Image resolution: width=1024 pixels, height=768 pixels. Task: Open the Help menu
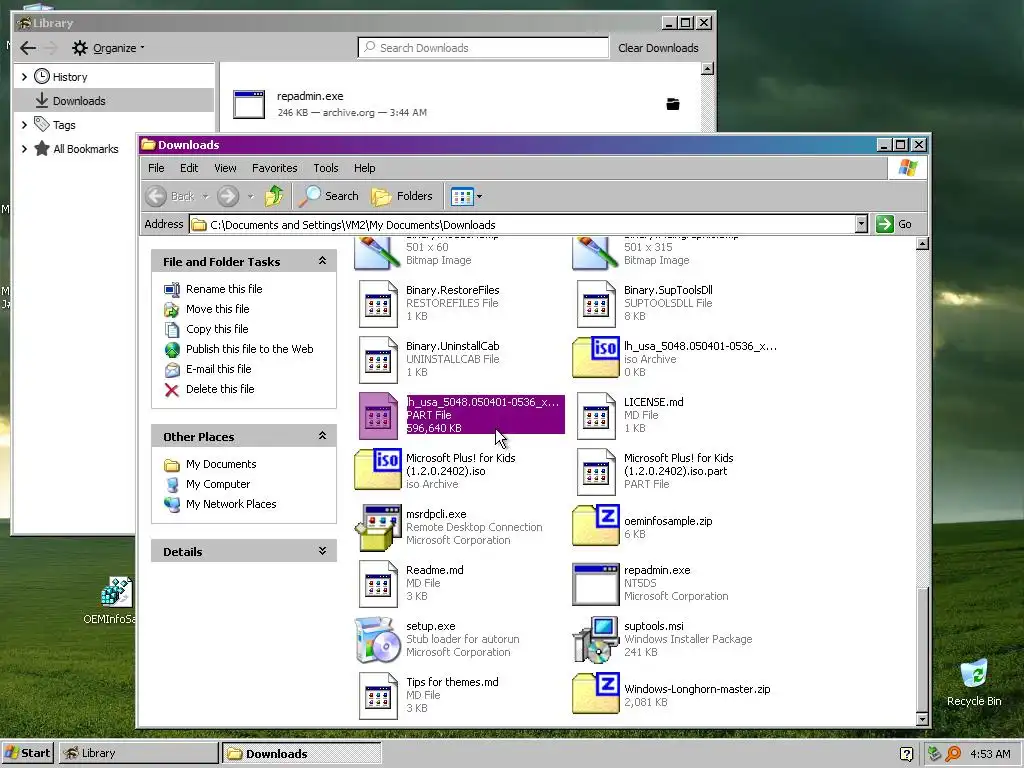click(x=364, y=168)
